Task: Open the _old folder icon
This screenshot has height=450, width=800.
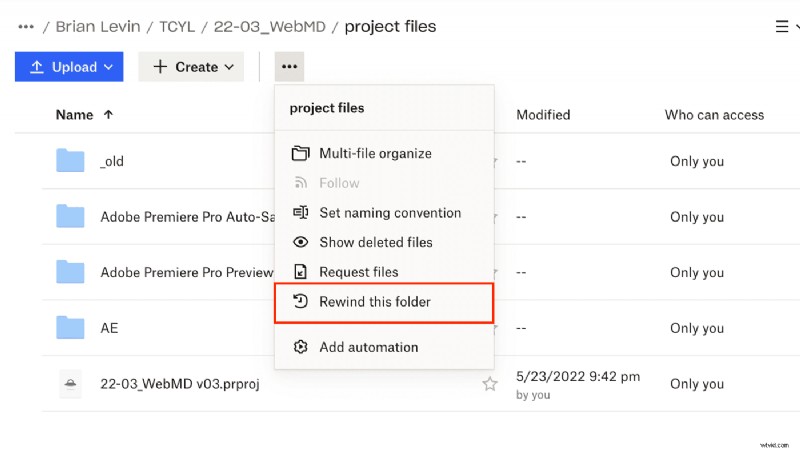Action: [70, 161]
